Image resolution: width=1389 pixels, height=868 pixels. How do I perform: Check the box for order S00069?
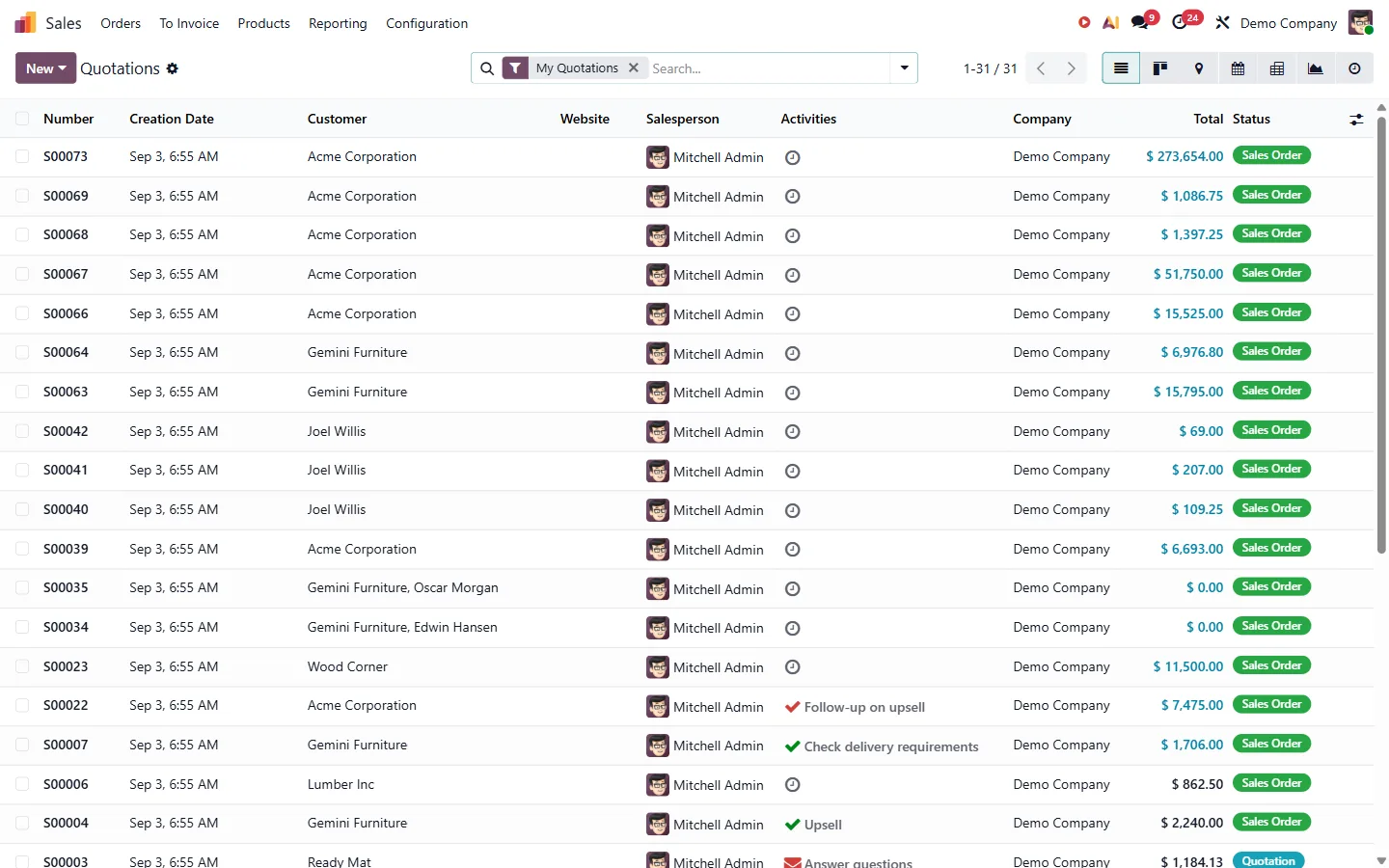coord(22,196)
